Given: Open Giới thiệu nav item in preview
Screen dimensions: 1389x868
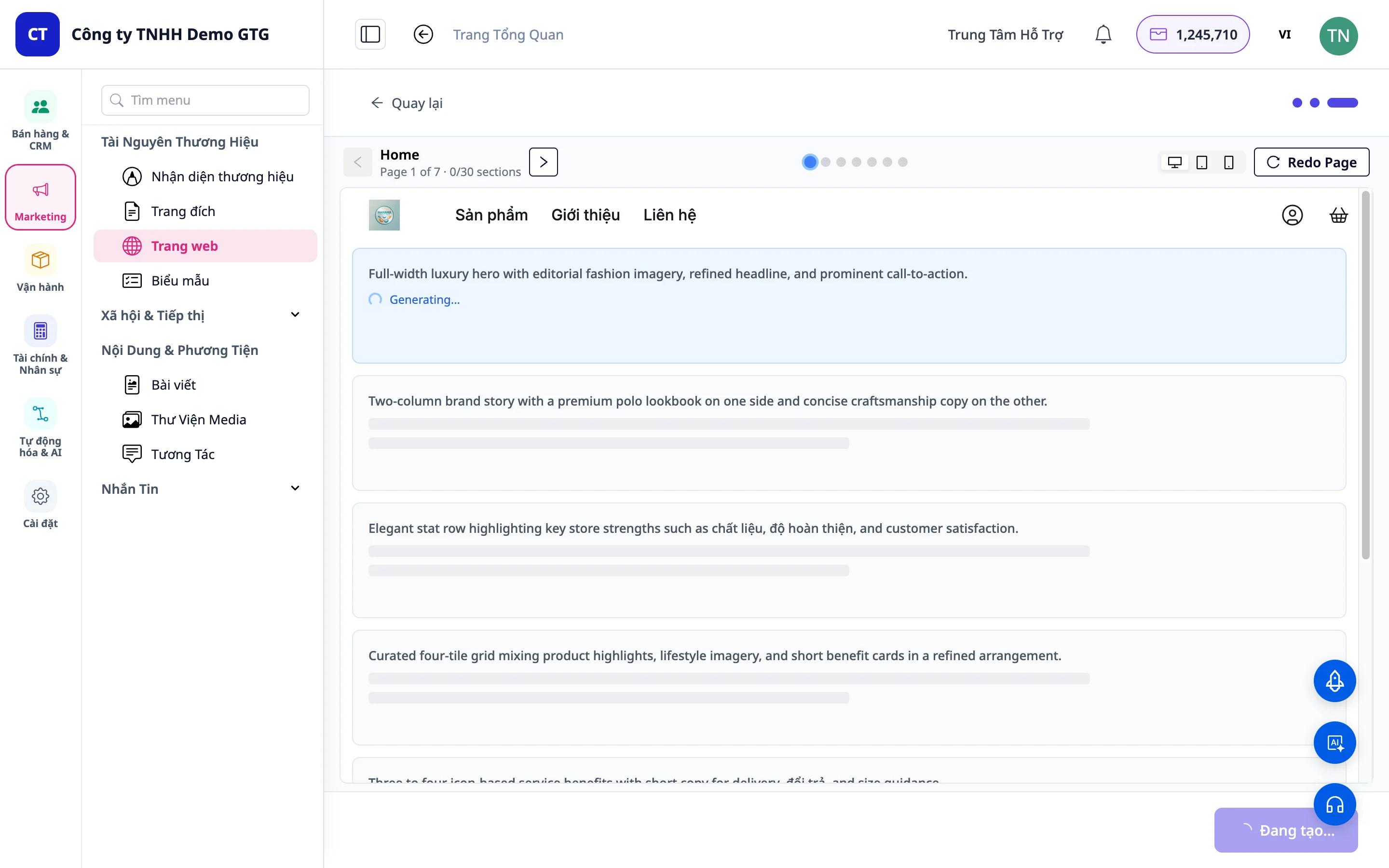Looking at the screenshot, I should click(586, 215).
